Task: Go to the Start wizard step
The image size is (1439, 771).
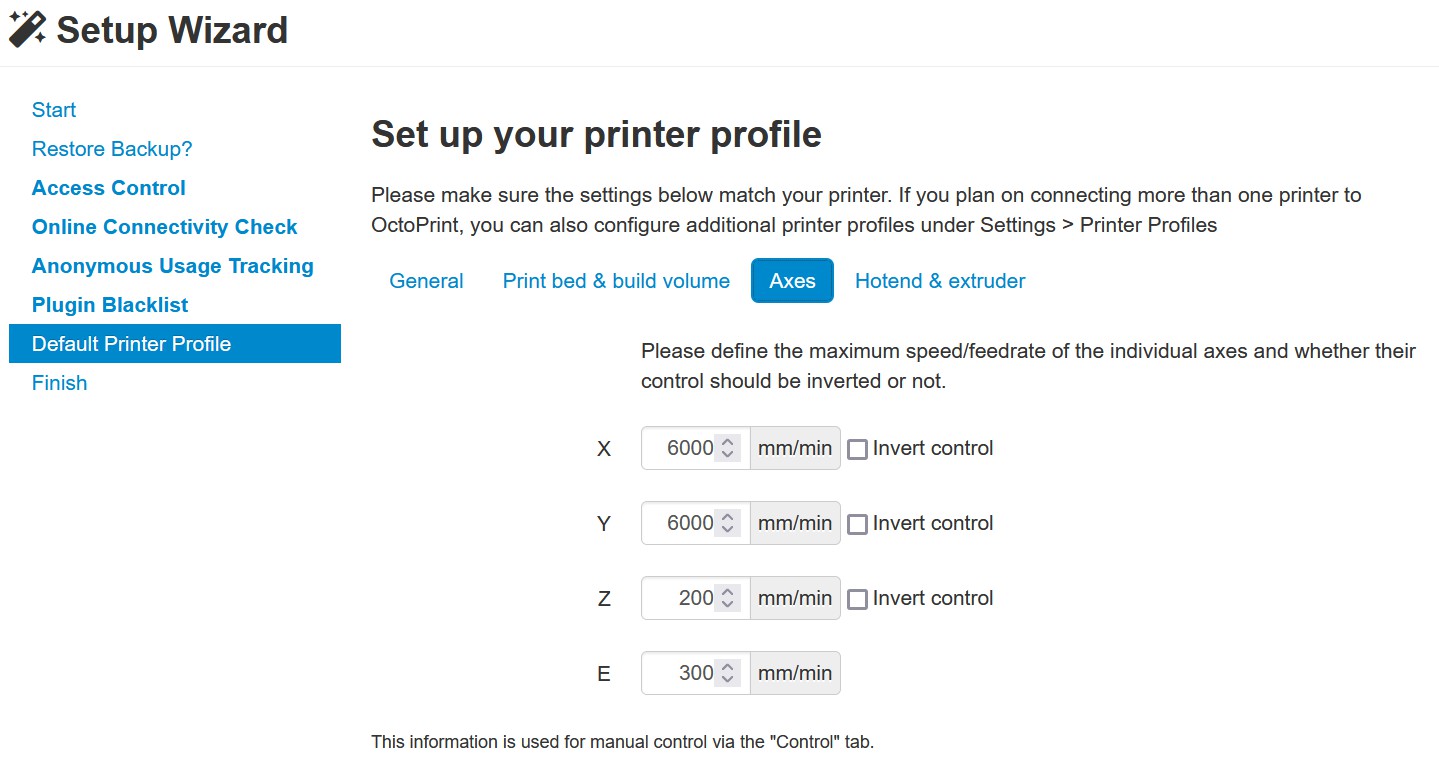Action: (54, 110)
